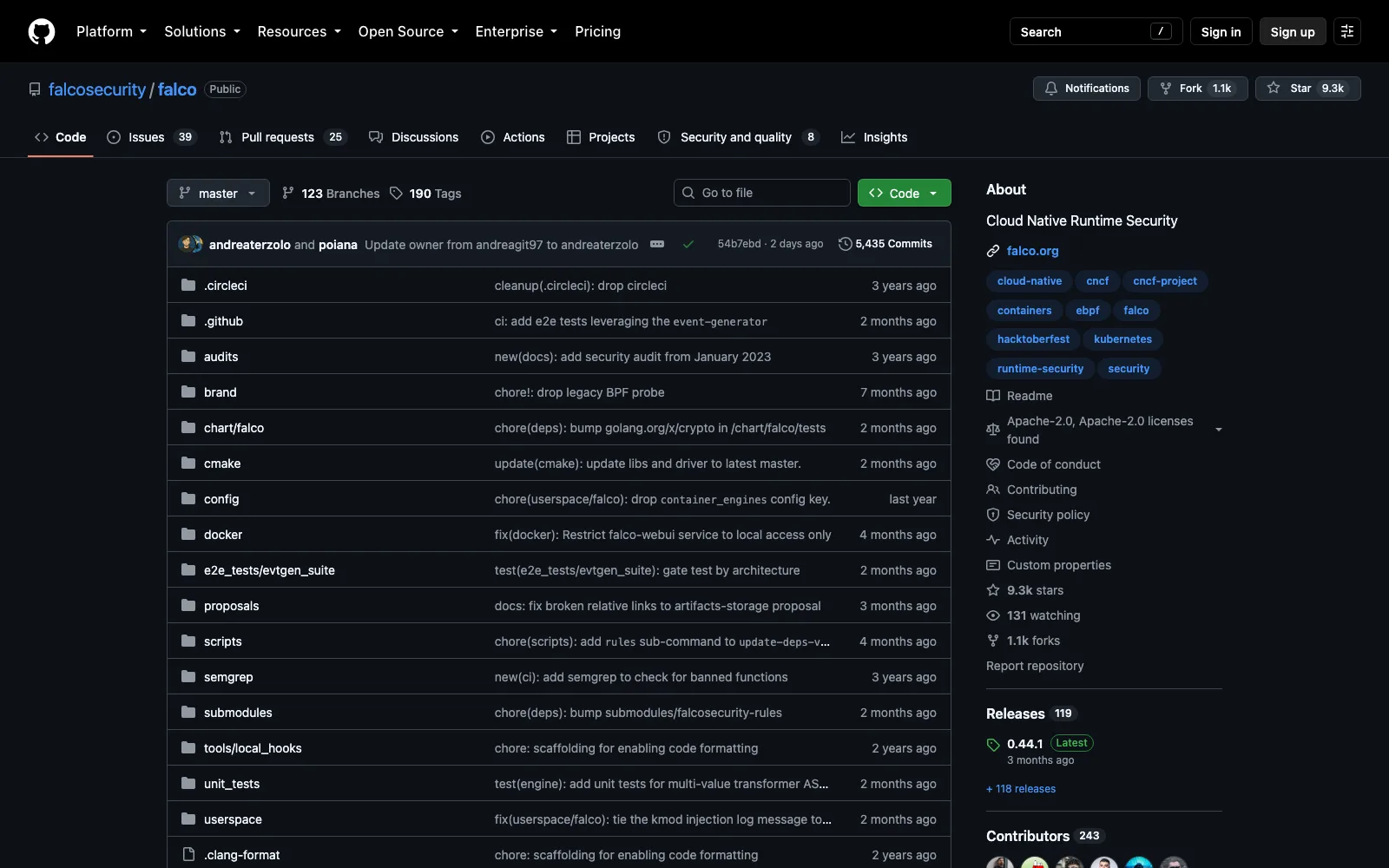
Task: Select the ebpf topic tag
Action: coord(1087,310)
